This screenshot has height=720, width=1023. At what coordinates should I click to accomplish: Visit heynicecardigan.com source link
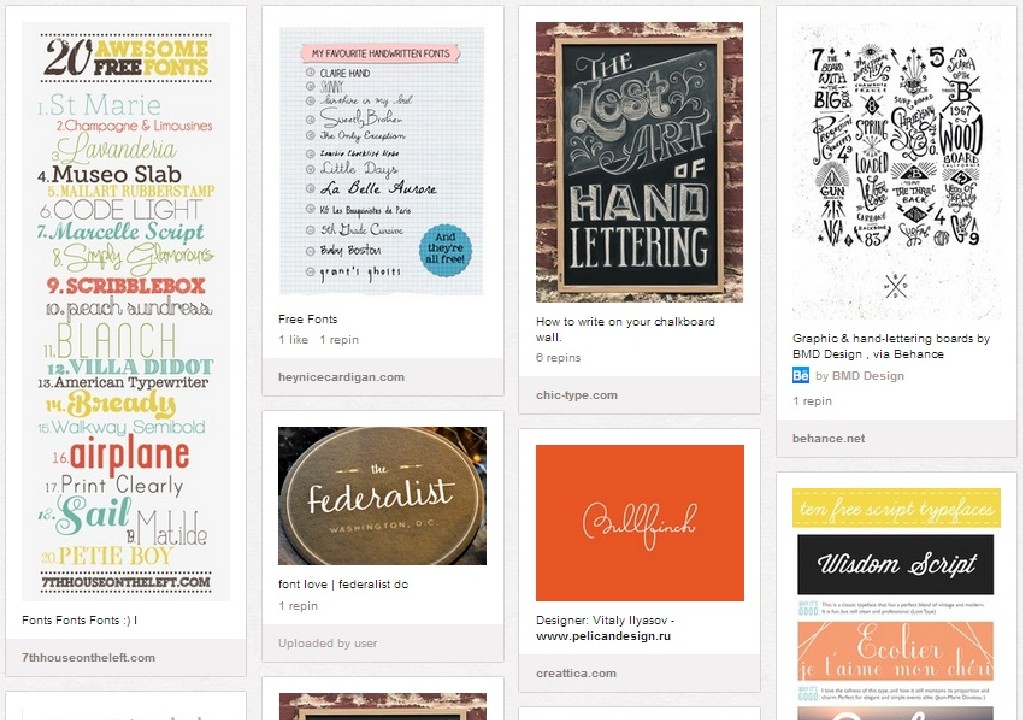(341, 377)
